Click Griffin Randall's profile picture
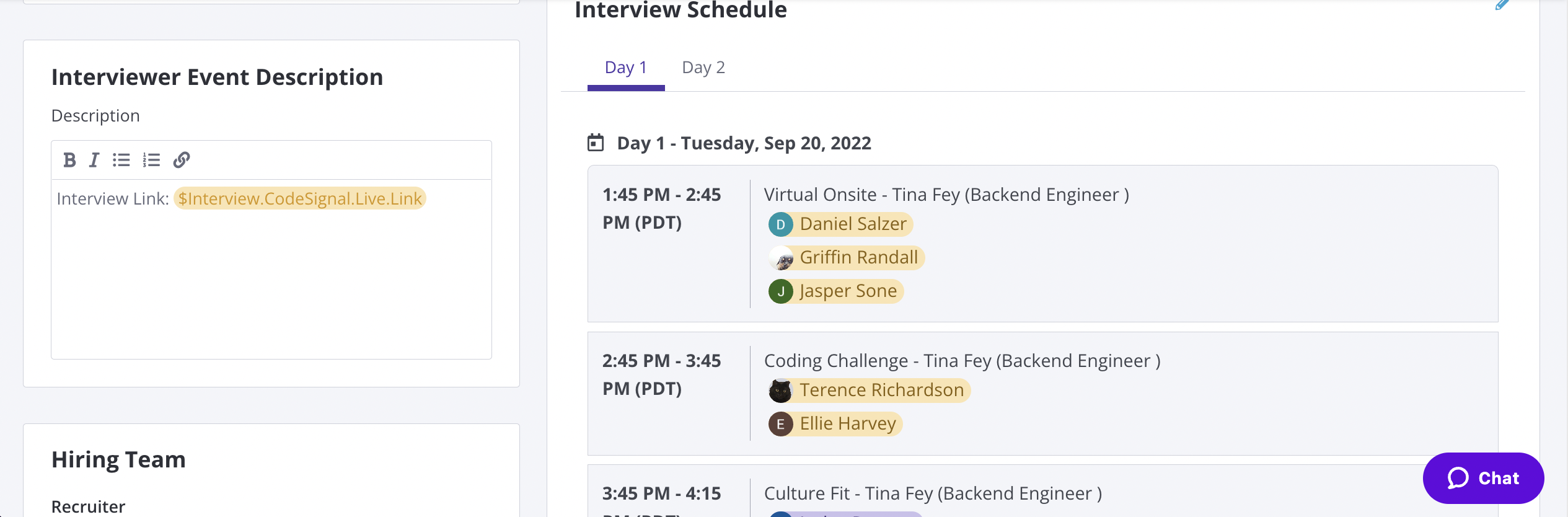Viewport: 1568px width, 517px height. point(782,258)
